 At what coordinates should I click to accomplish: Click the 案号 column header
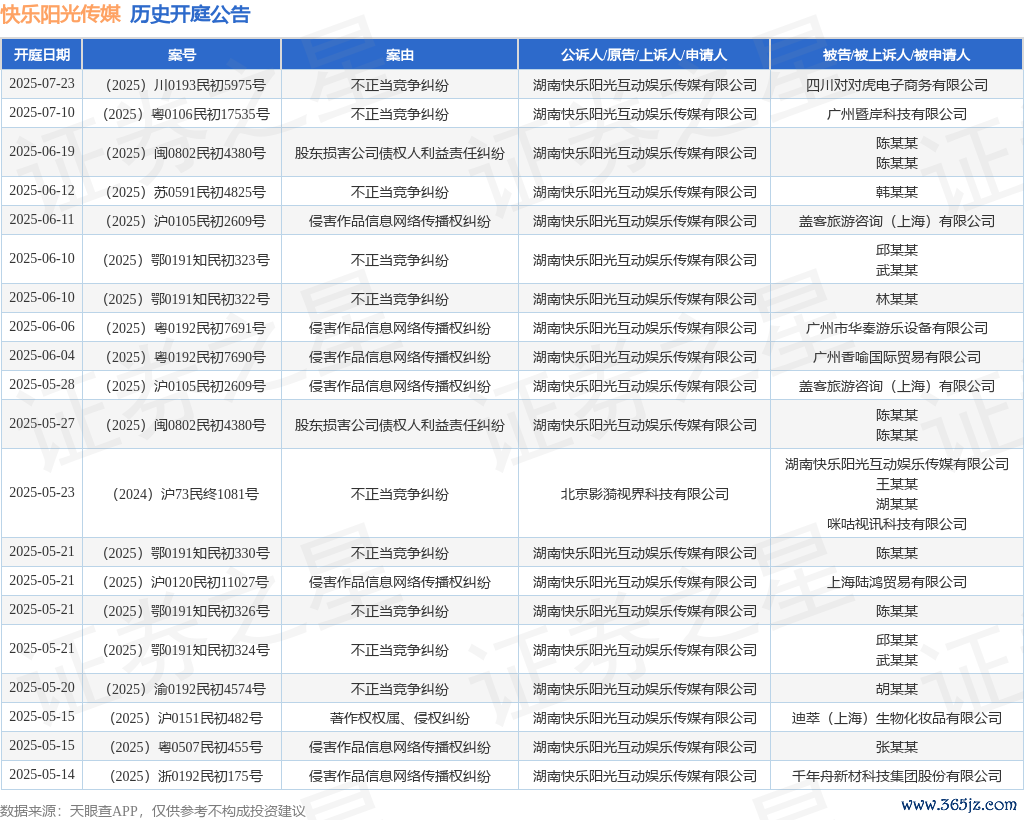point(182,55)
